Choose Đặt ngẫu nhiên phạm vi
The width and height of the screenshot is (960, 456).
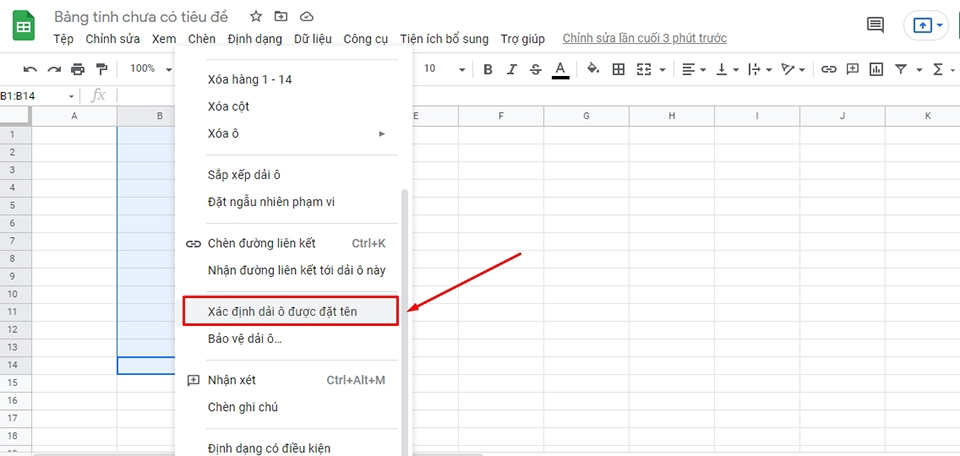click(x=293, y=202)
